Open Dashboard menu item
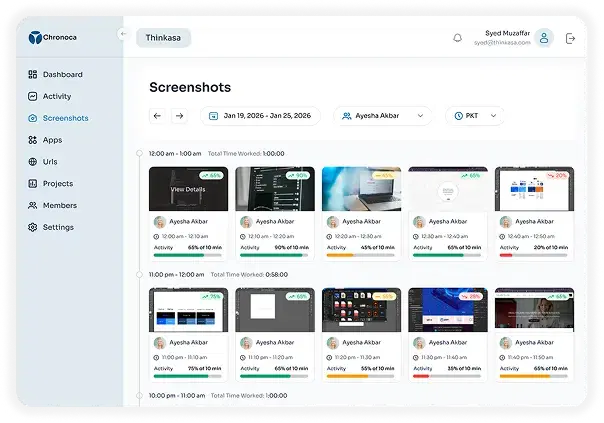 55,74
